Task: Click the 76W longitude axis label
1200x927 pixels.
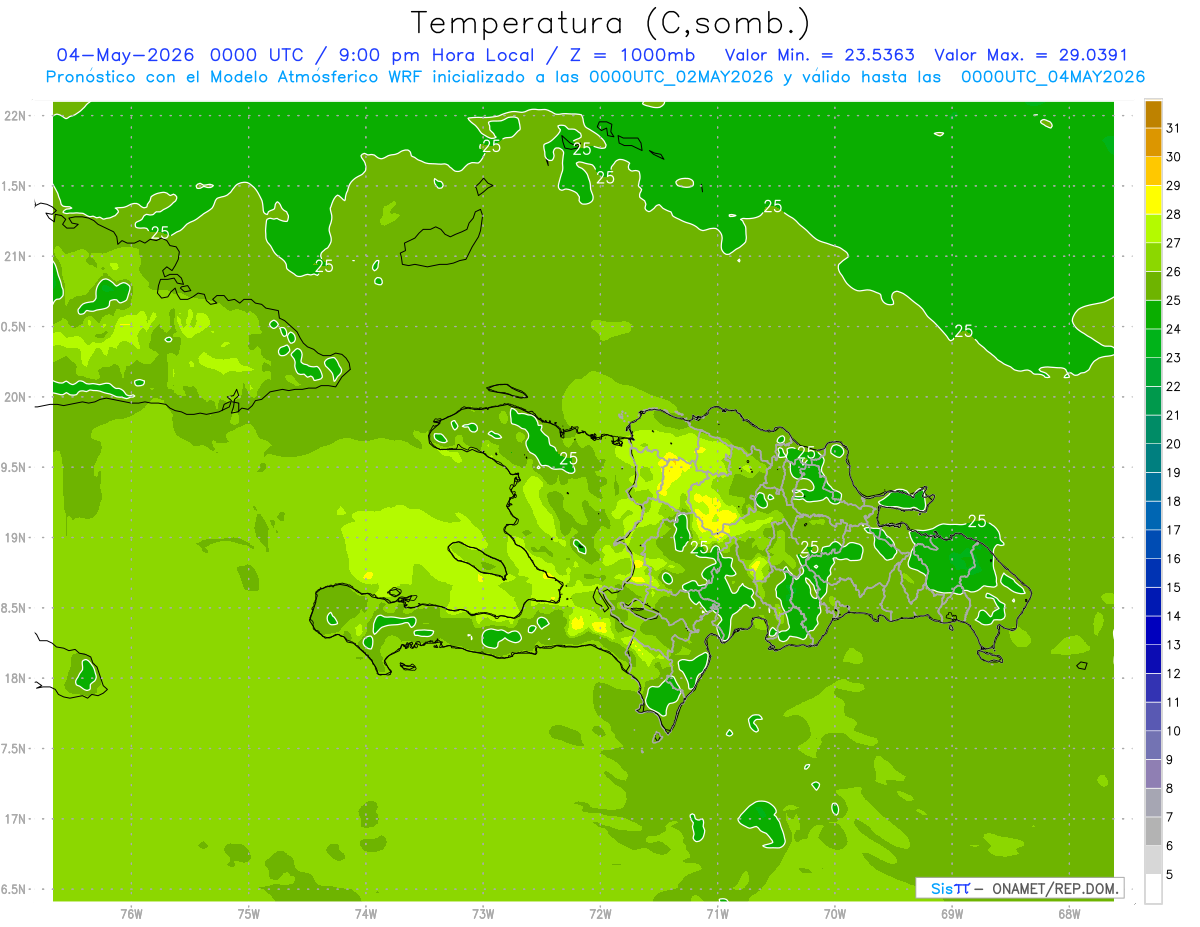Action: coord(131,914)
